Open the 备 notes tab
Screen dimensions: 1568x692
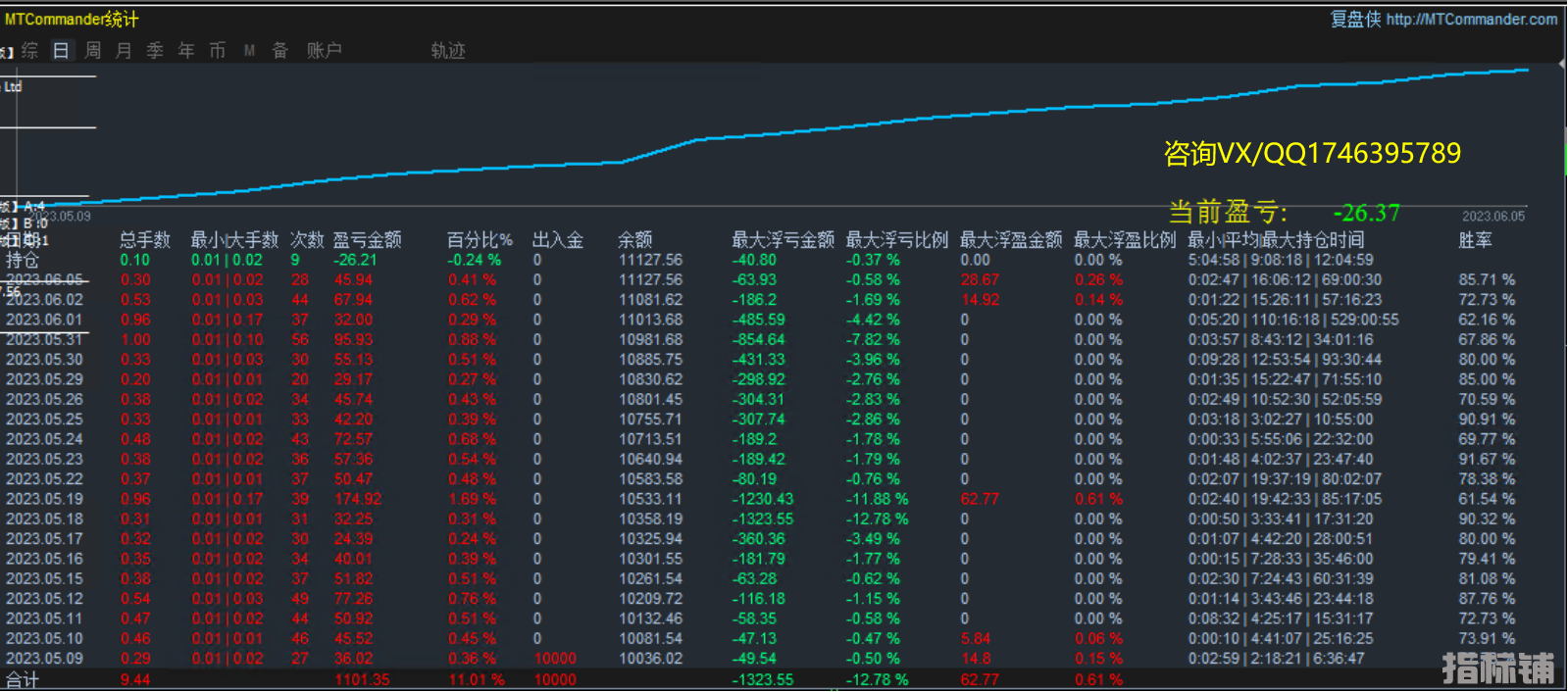pos(280,51)
